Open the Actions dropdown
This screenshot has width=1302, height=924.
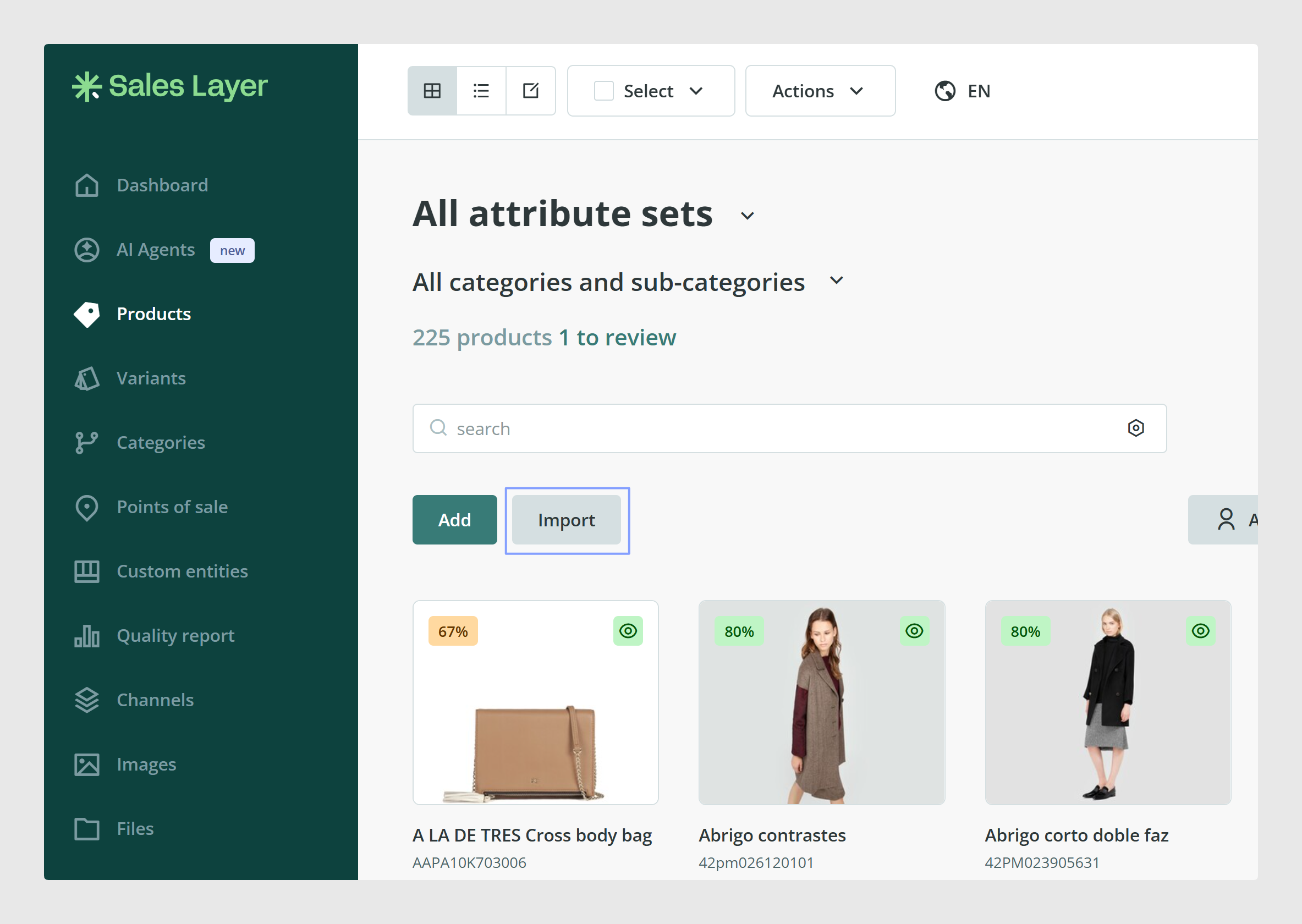coord(820,91)
